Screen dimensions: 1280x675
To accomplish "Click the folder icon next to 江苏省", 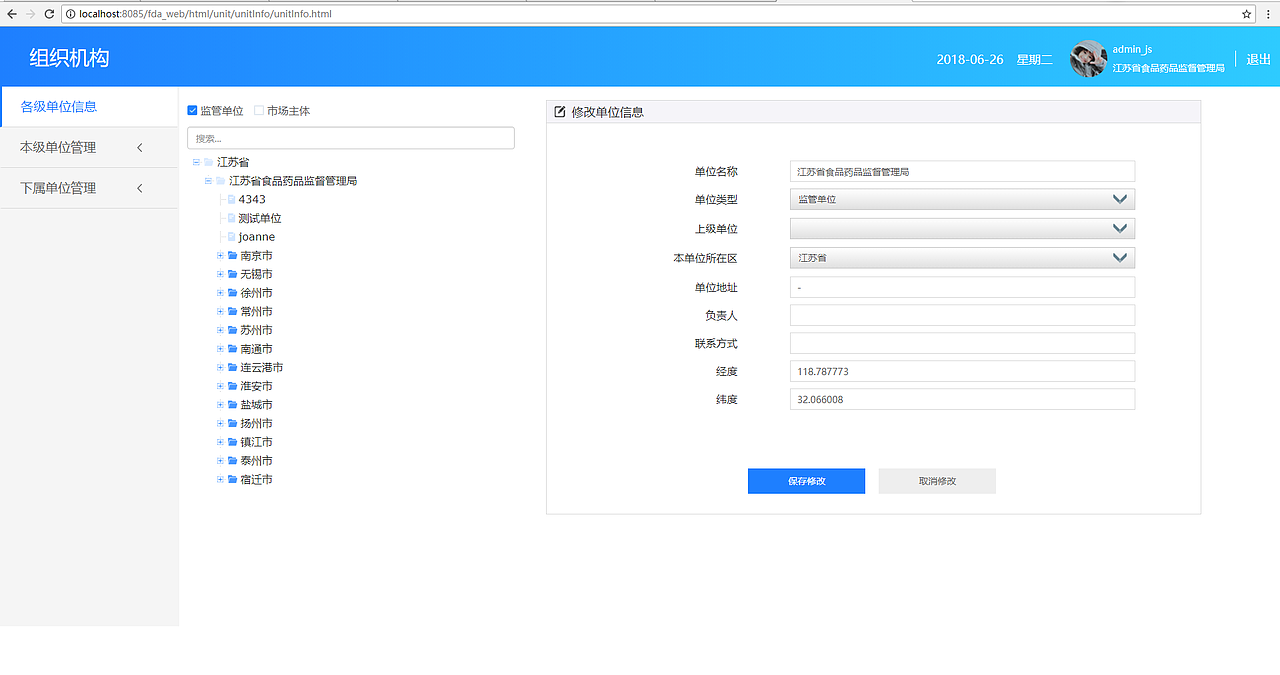I will 207,161.
